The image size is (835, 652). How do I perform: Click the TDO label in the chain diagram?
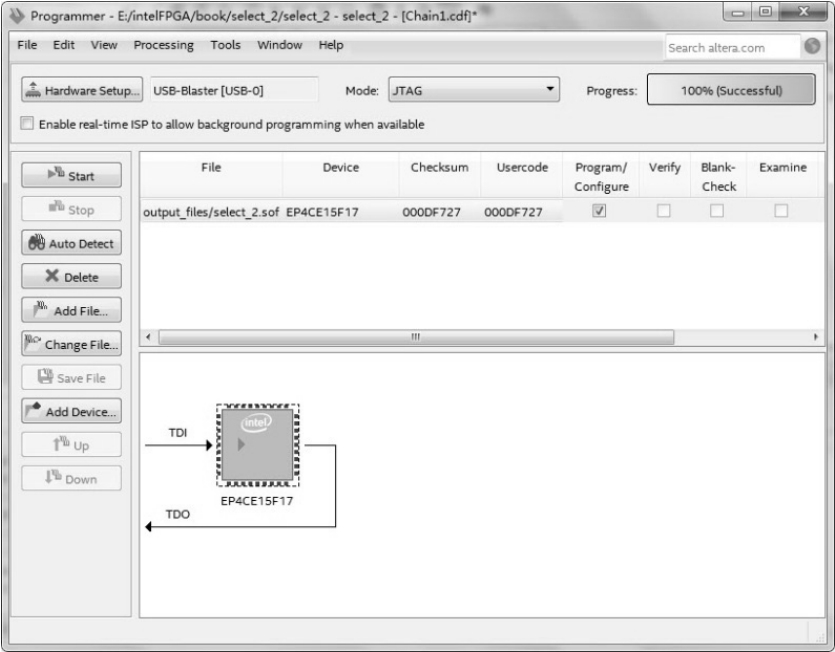(177, 514)
